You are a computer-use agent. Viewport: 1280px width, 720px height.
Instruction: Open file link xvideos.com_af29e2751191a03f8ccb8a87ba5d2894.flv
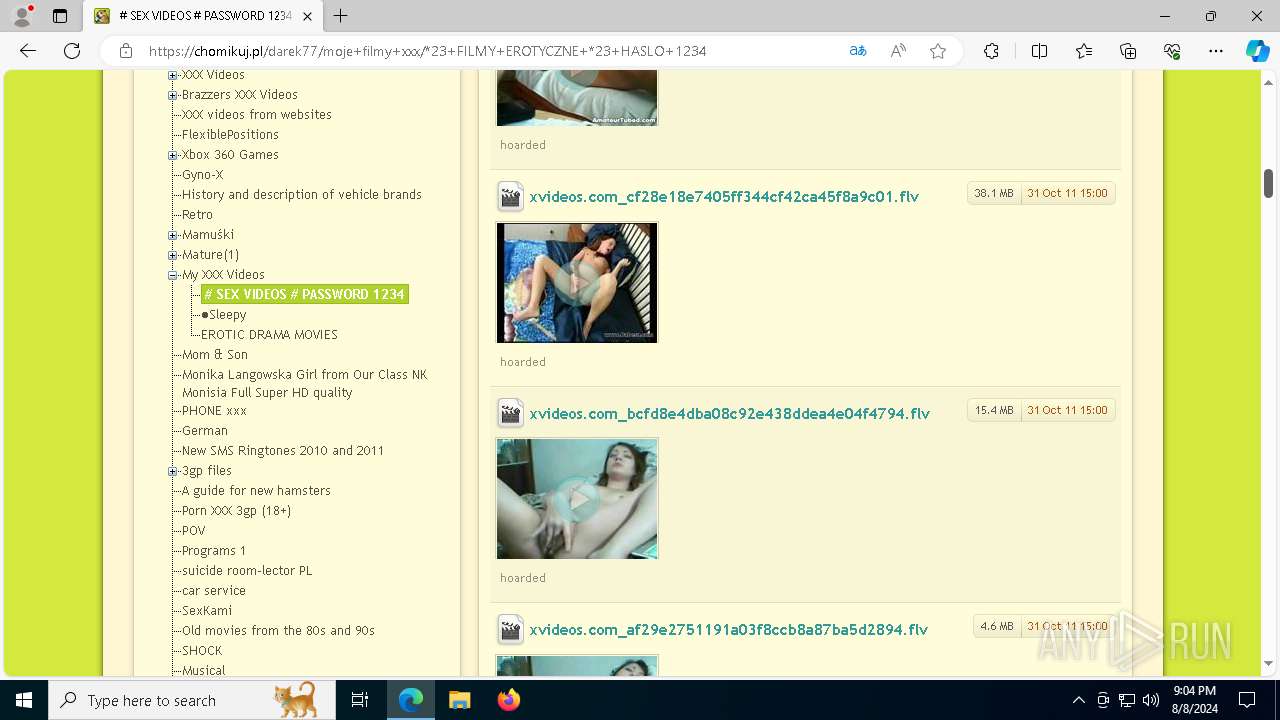pos(729,630)
